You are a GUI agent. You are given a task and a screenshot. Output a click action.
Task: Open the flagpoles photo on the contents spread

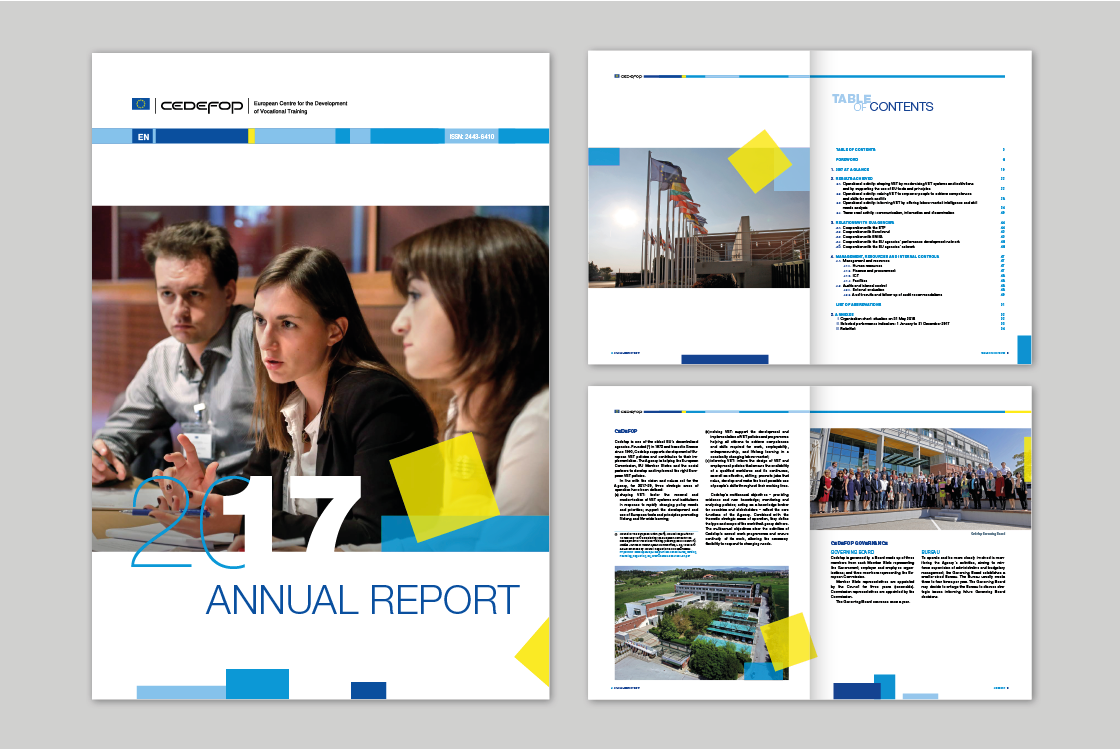tap(699, 218)
